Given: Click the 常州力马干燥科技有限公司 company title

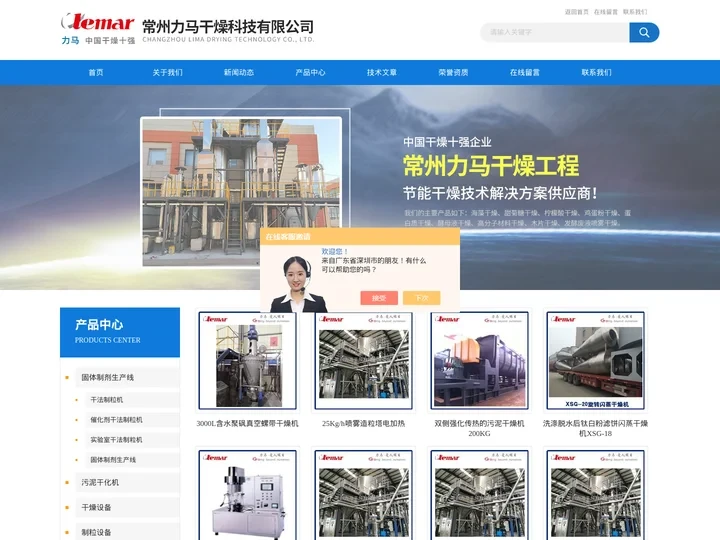Looking at the screenshot, I should point(228,27).
